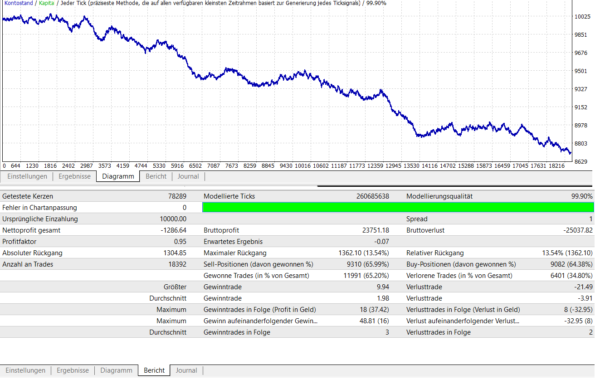
Task: Click the Spread label
Action: click(417, 219)
